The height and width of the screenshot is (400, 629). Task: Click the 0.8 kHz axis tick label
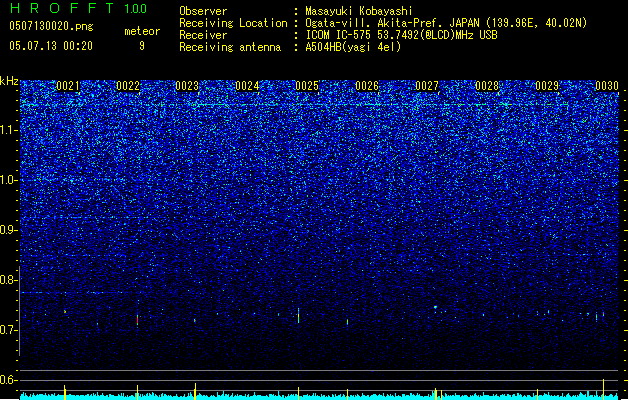pos(8,280)
